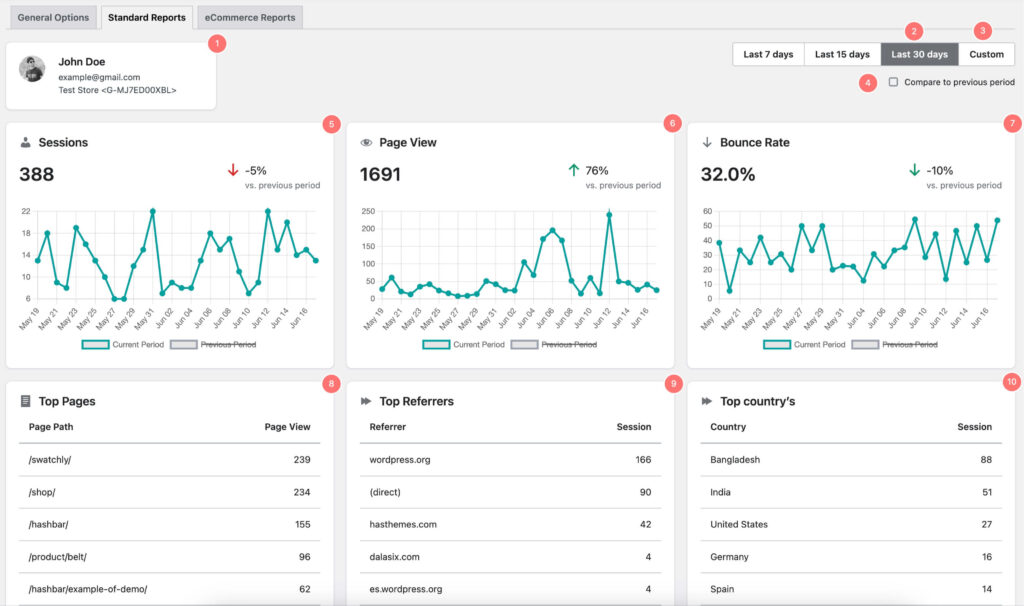Screen dimensions: 1024x606
Task: Click the Sessions person icon
Action: click(26, 143)
